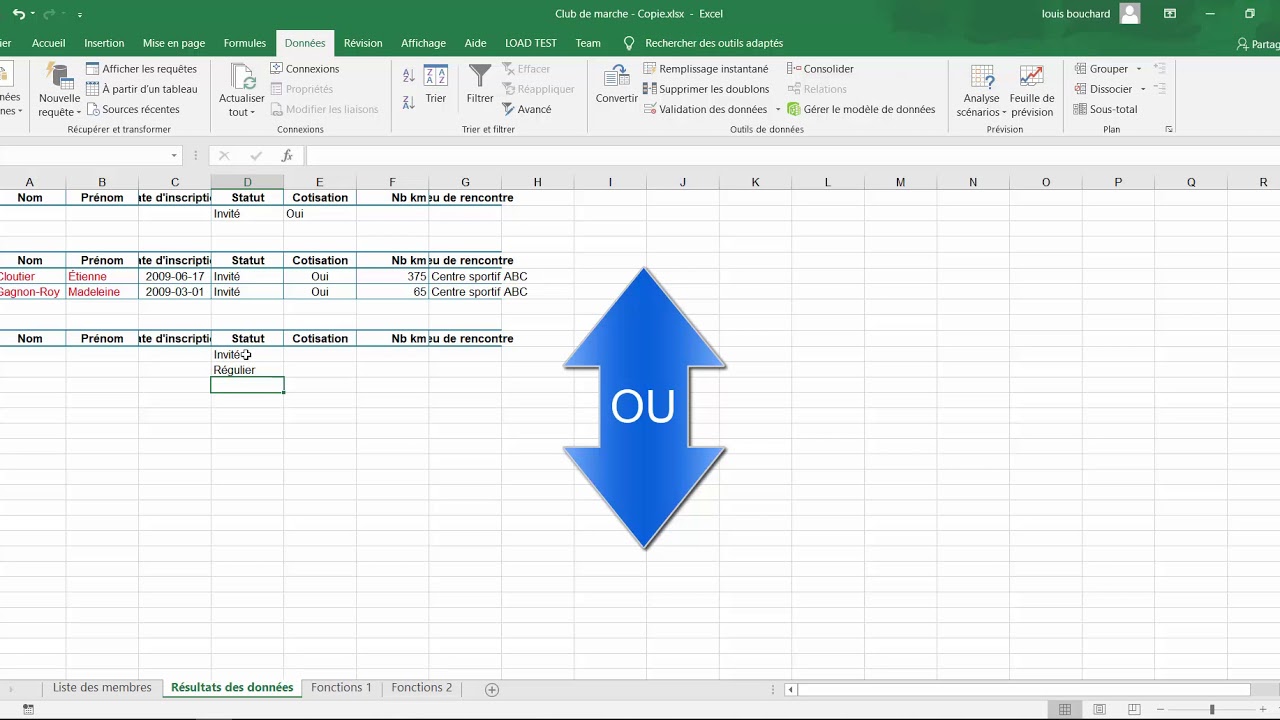Open Plan group dialog launcher
The image size is (1280, 720).
[1169, 130]
